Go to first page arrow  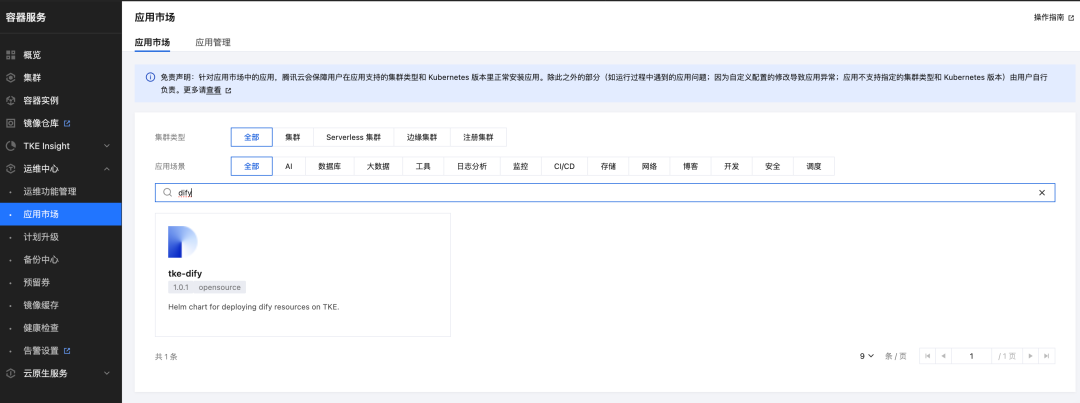click(928, 356)
